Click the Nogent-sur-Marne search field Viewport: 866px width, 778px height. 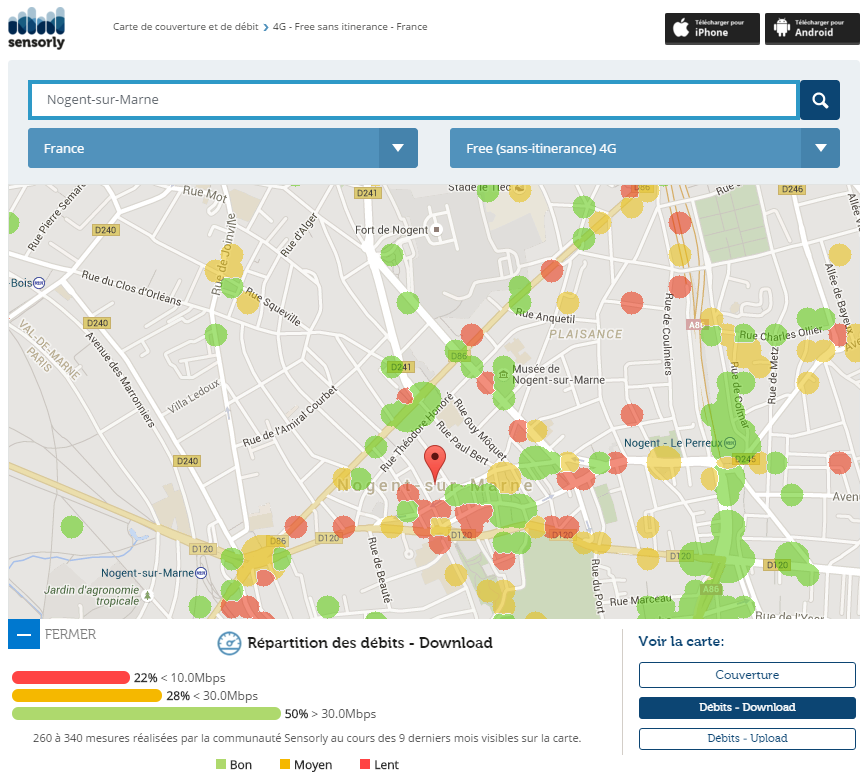(x=413, y=100)
